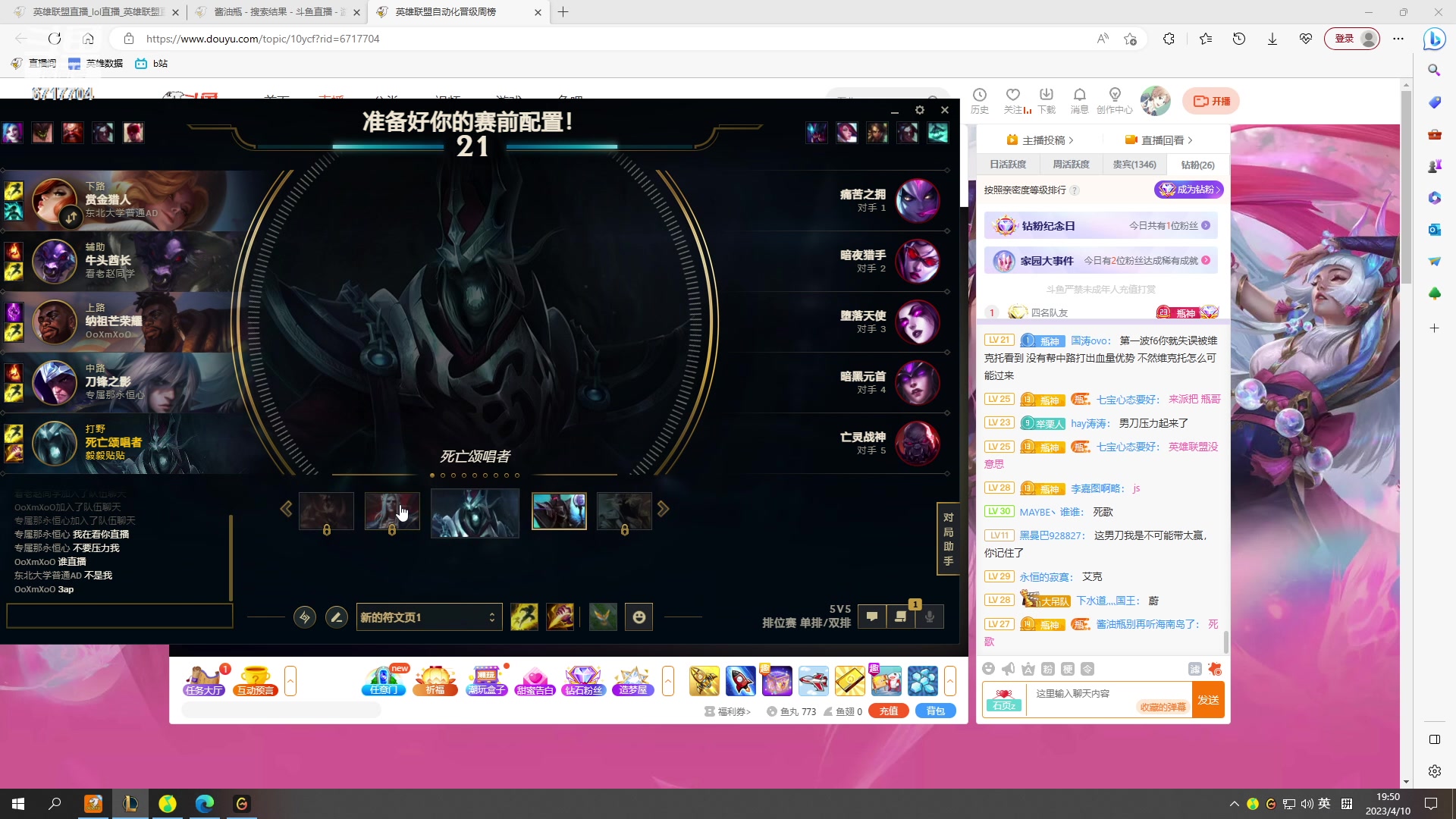The image size is (1456, 819).
Task: Toggle the danmu filter 滤 button
Action: click(x=1194, y=669)
